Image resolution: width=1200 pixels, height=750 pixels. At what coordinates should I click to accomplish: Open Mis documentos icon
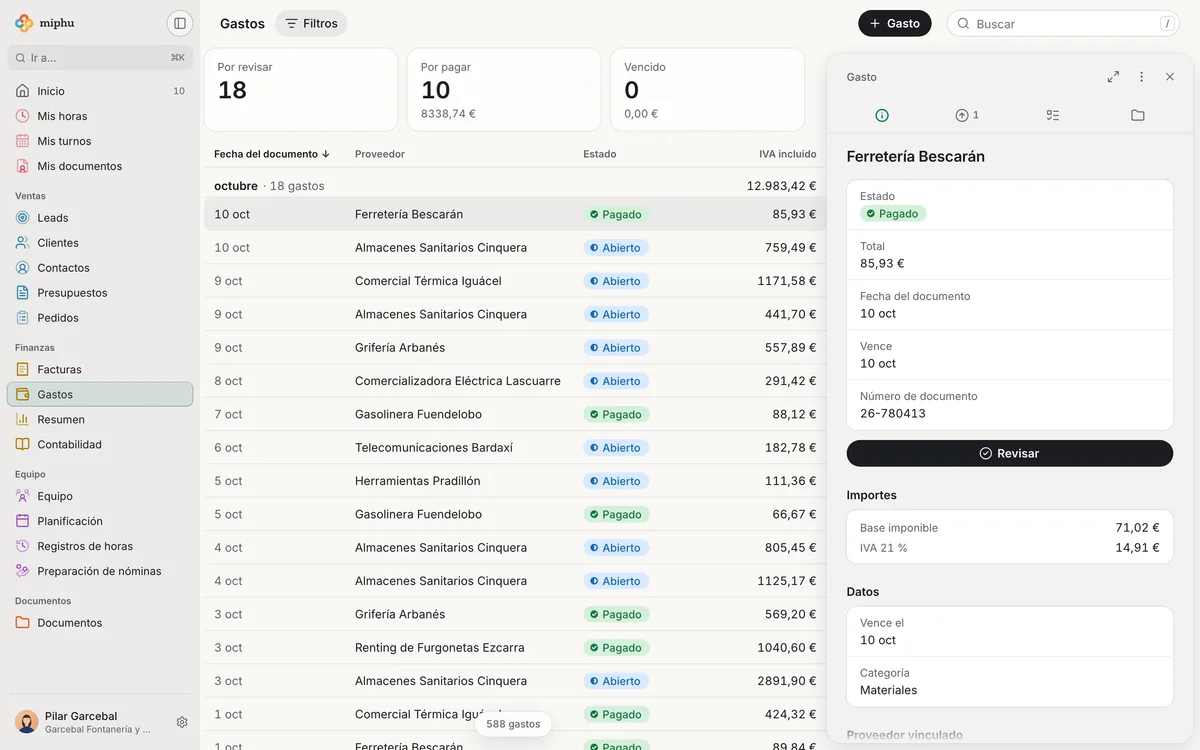23,166
